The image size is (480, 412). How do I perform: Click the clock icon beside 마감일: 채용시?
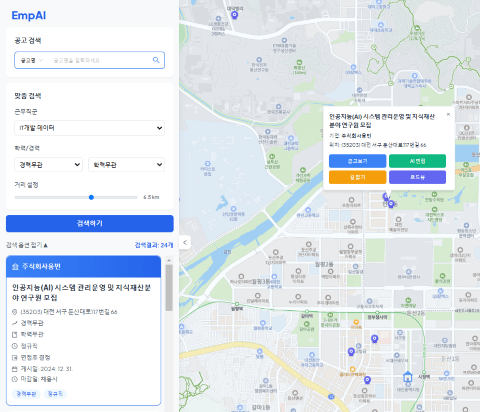pos(14,379)
